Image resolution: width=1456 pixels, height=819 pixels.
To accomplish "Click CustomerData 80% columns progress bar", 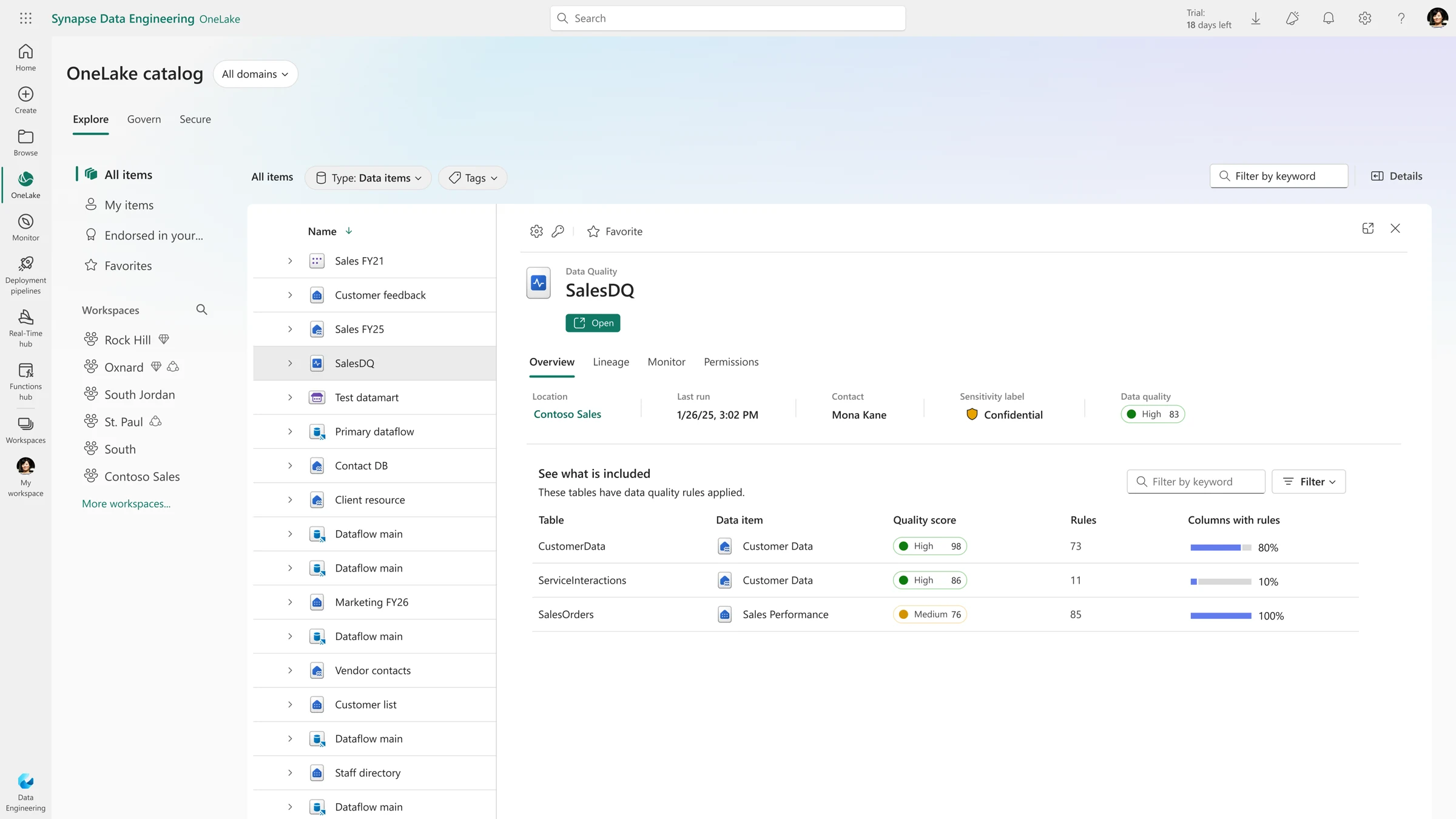I will tap(1221, 547).
